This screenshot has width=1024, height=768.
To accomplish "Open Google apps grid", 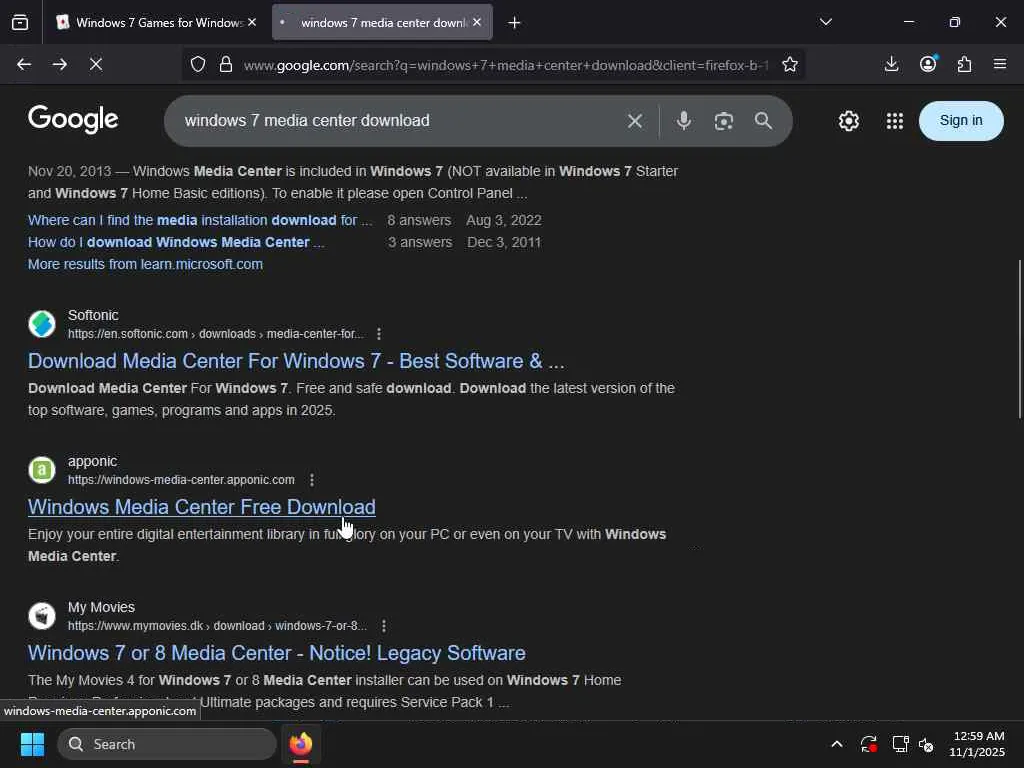I will pos(895,121).
